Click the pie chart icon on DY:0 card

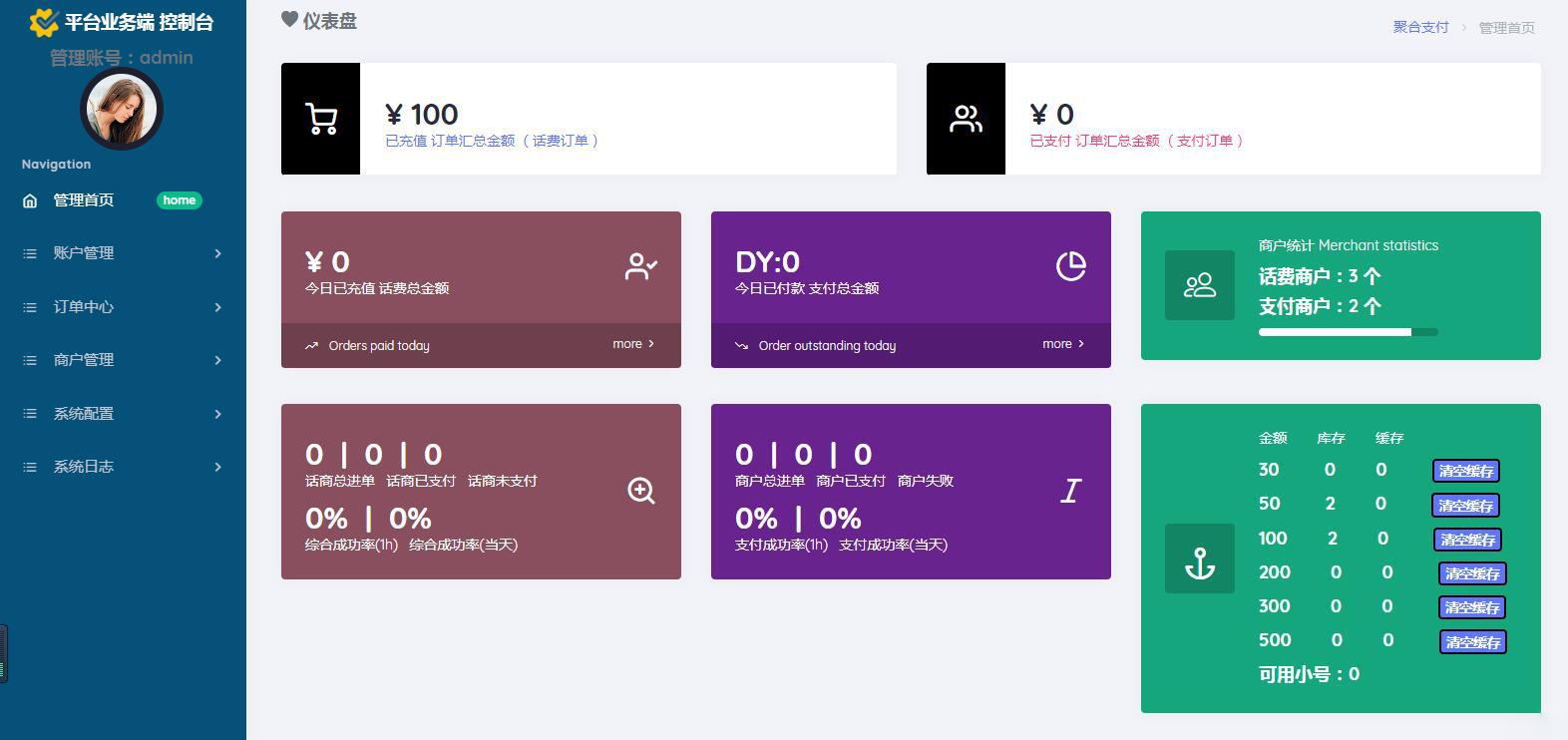pos(1070,266)
